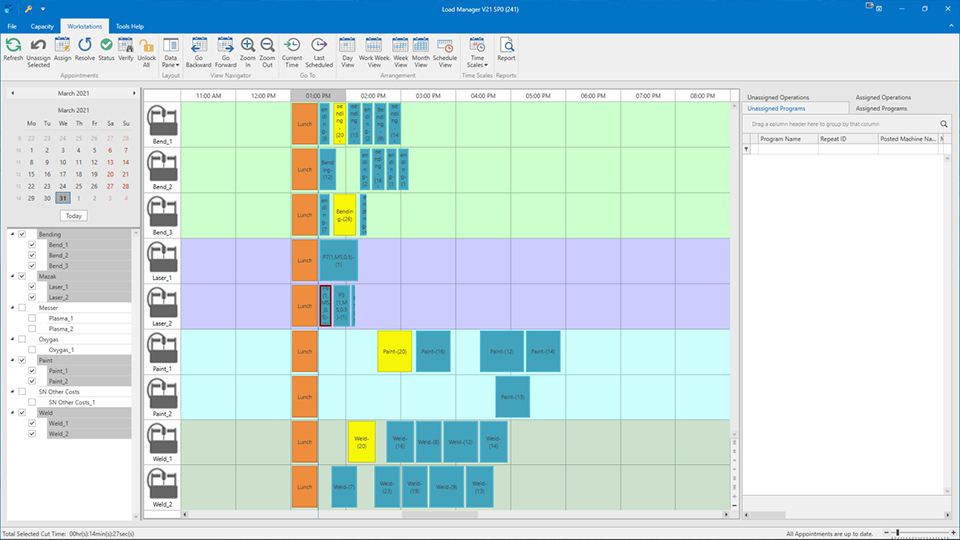Open the Tools Help tab
Screen dimensions: 960x540
tap(130, 26)
